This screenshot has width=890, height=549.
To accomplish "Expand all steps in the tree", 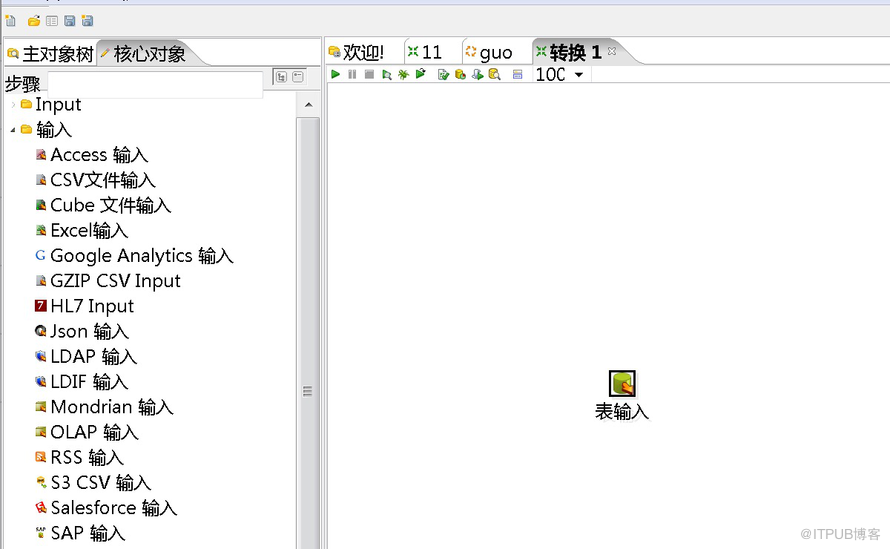I will pyautogui.click(x=281, y=77).
